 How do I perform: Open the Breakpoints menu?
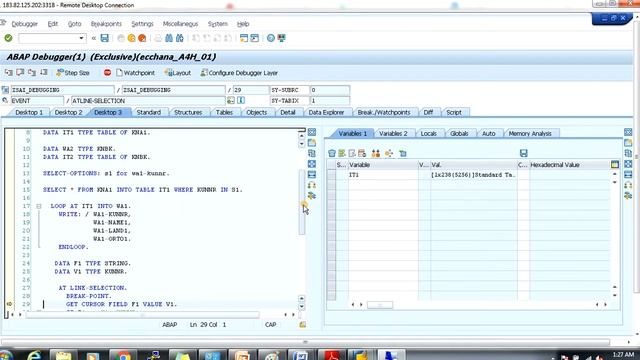tap(106, 24)
